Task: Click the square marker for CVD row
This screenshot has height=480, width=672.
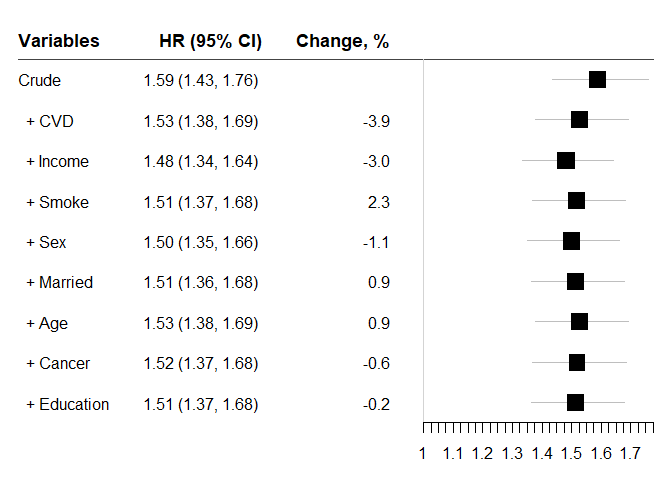Action: pyautogui.click(x=579, y=121)
